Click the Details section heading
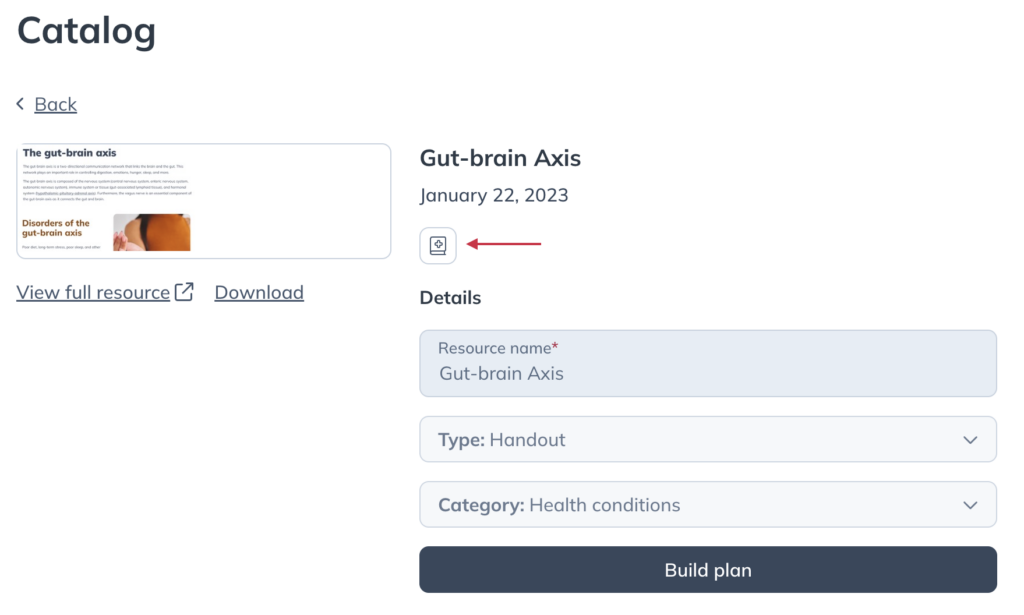Image resolution: width=1024 pixels, height=615 pixels. [x=450, y=298]
